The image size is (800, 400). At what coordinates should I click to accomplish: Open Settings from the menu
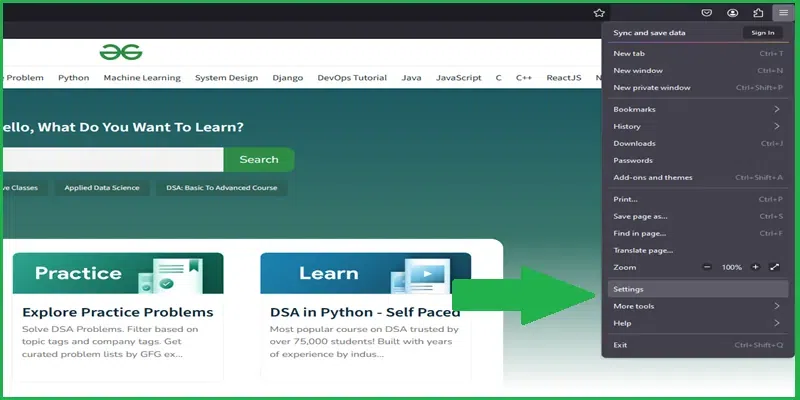pos(697,289)
